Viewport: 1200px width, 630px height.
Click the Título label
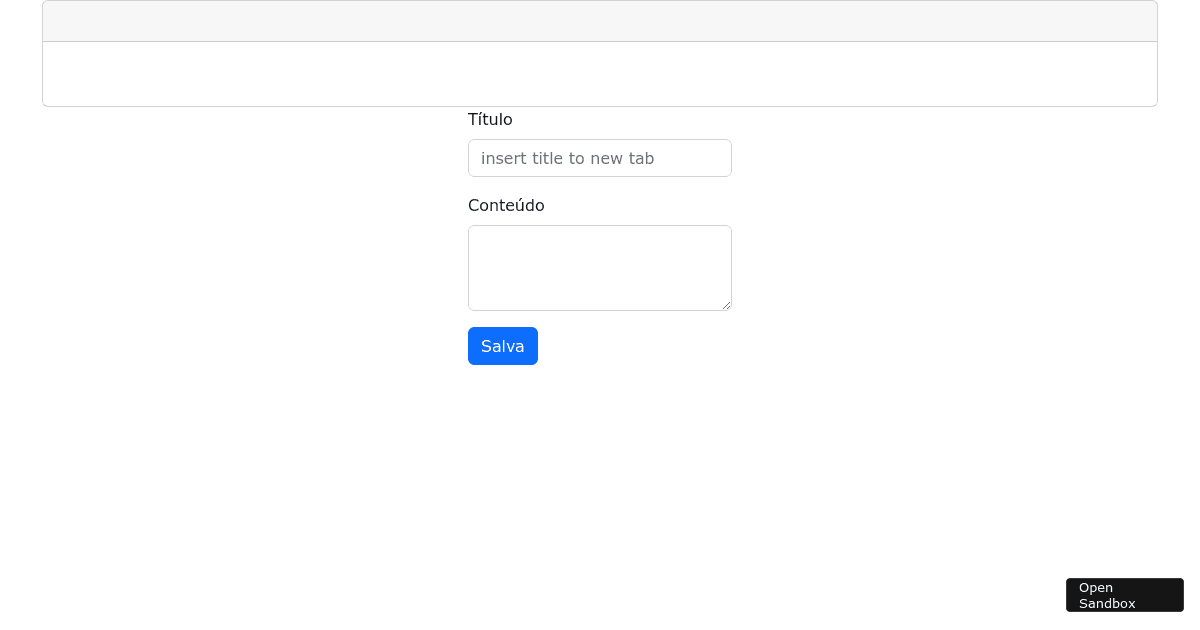pyautogui.click(x=490, y=119)
